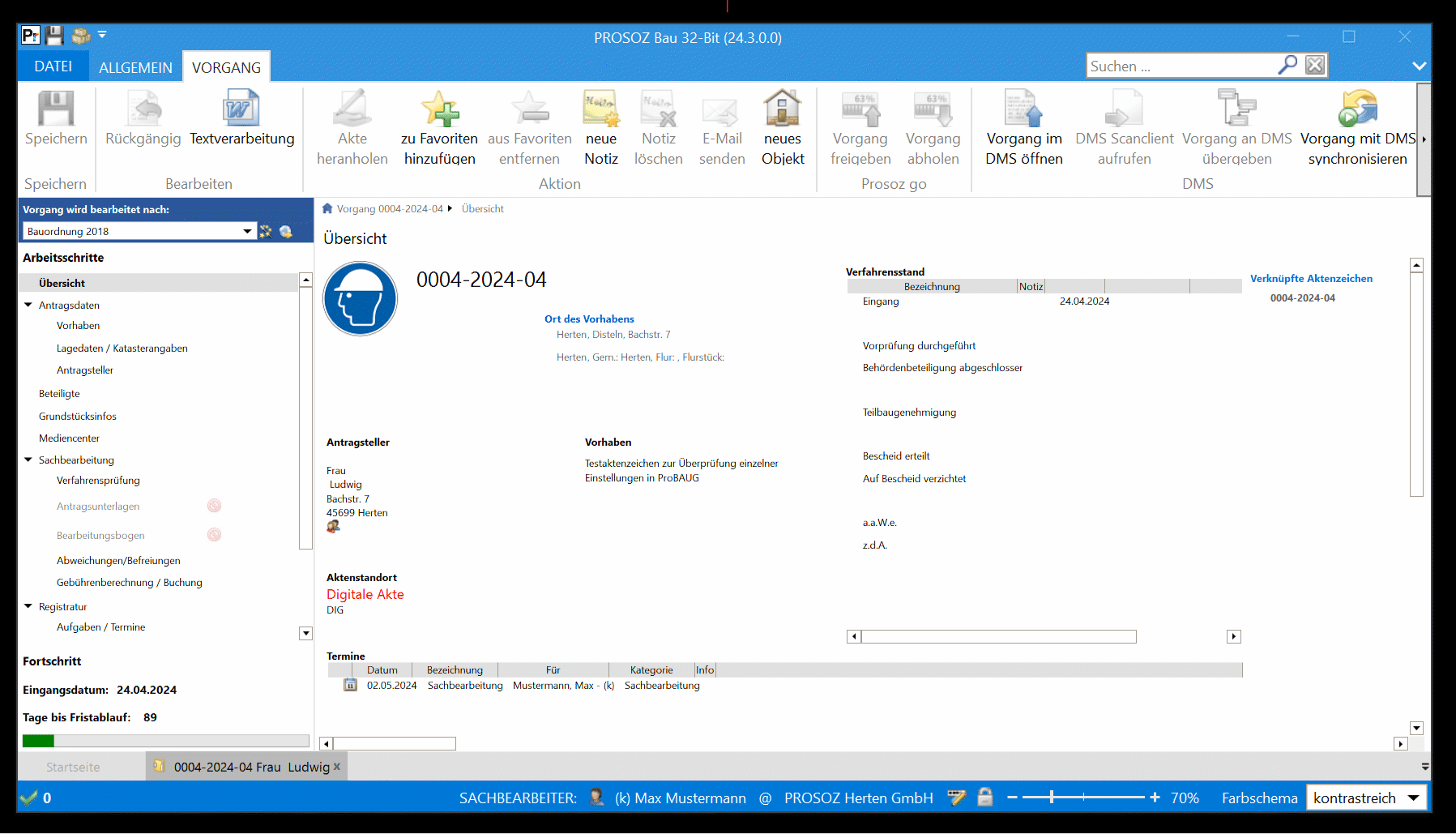Click the ruler pencil status bar icon
Image resolution: width=1456 pixels, height=834 pixels.
tap(957, 798)
